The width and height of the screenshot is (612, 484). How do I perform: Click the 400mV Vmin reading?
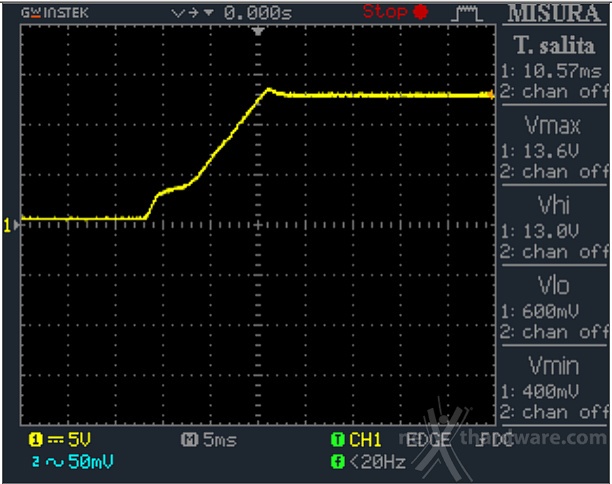click(550, 391)
